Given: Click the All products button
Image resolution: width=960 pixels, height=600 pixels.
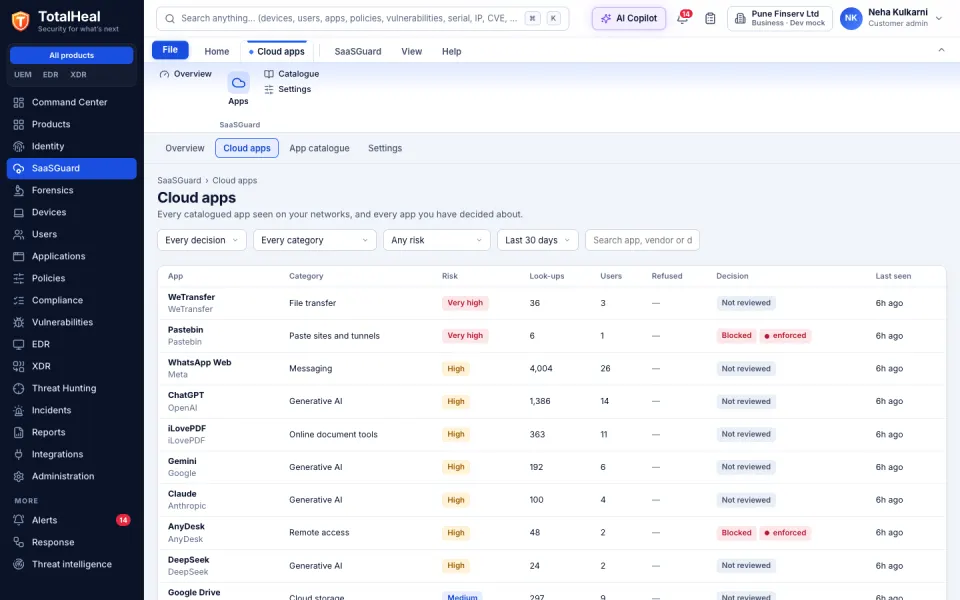Looking at the screenshot, I should tap(72, 55).
